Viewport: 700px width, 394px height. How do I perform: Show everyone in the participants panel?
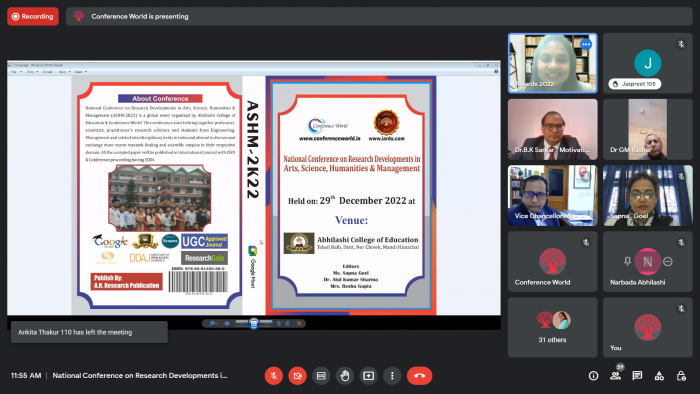[x=616, y=376]
